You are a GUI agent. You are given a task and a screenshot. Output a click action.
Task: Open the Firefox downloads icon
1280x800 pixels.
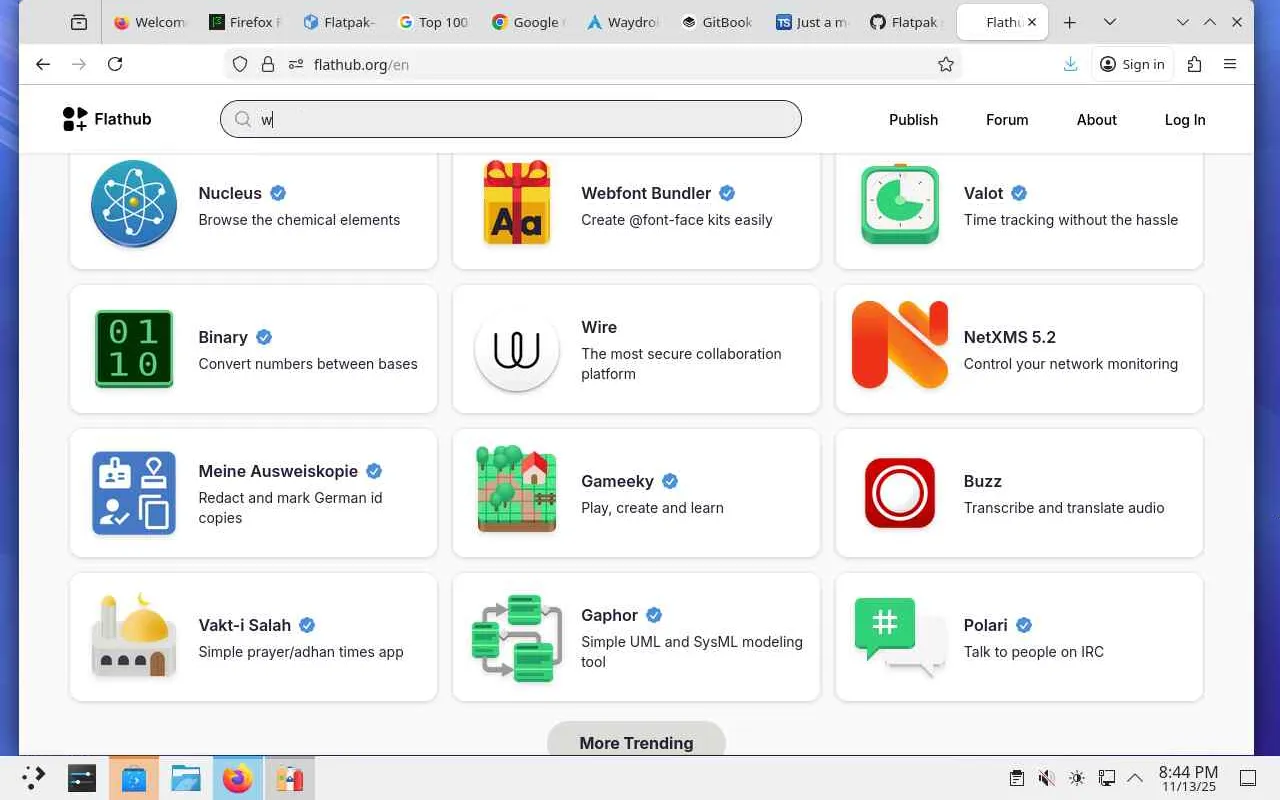coord(1070,64)
